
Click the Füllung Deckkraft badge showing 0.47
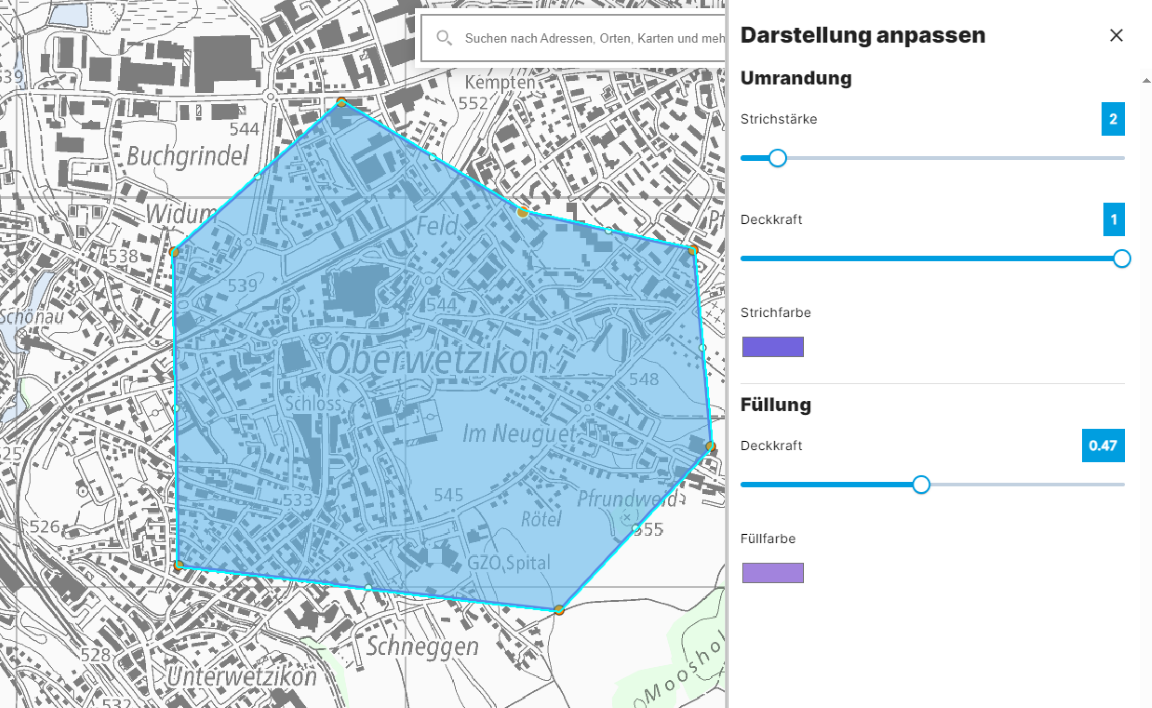1103,445
